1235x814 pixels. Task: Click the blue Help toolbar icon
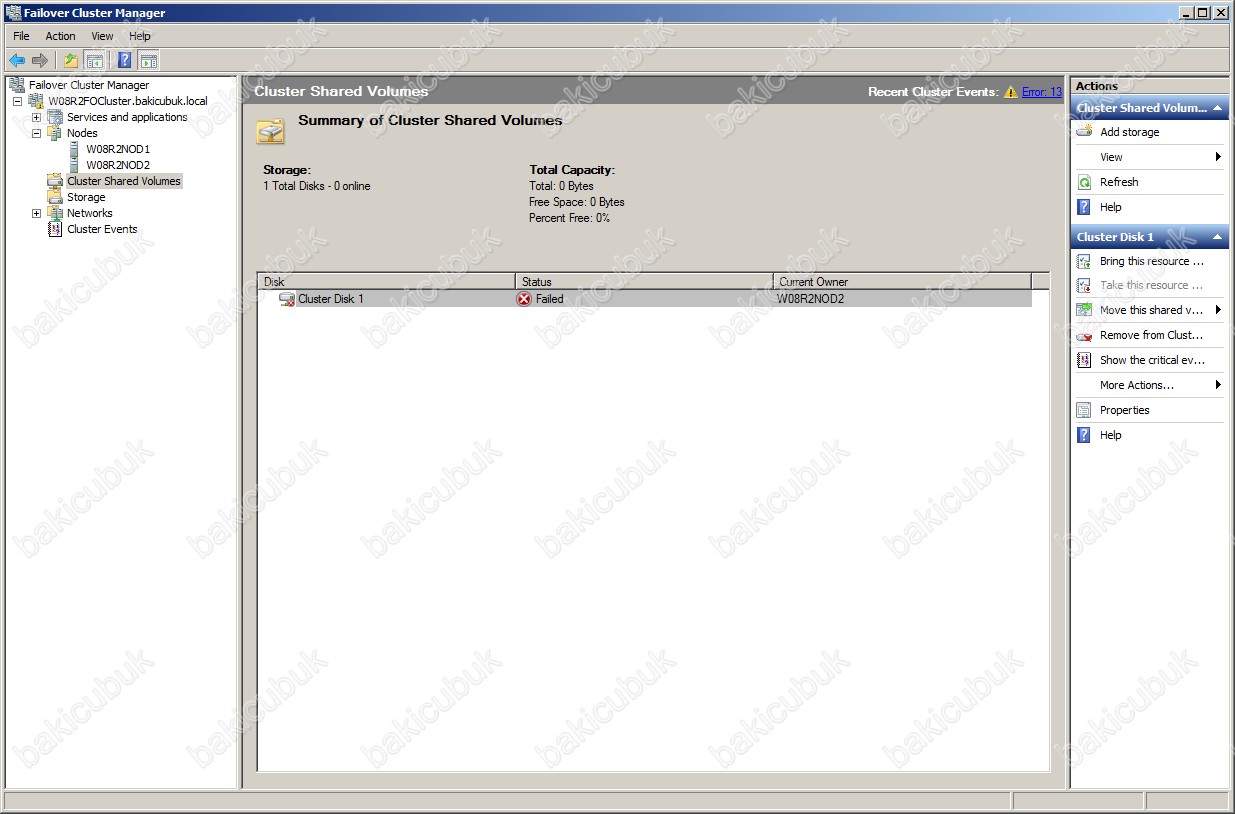[x=125, y=61]
